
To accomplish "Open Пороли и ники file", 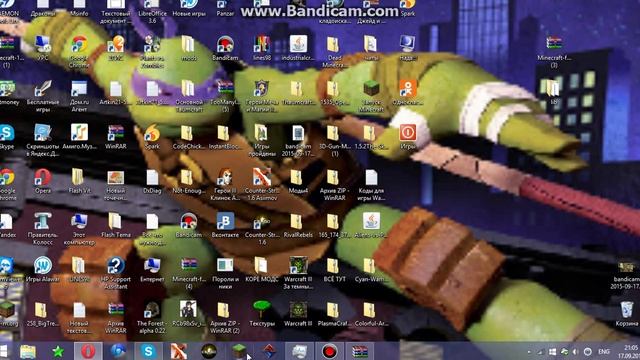I will point(225,273).
